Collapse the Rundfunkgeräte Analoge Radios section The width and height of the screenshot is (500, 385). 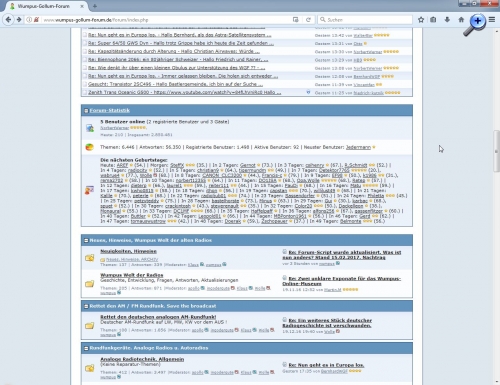click(86, 348)
